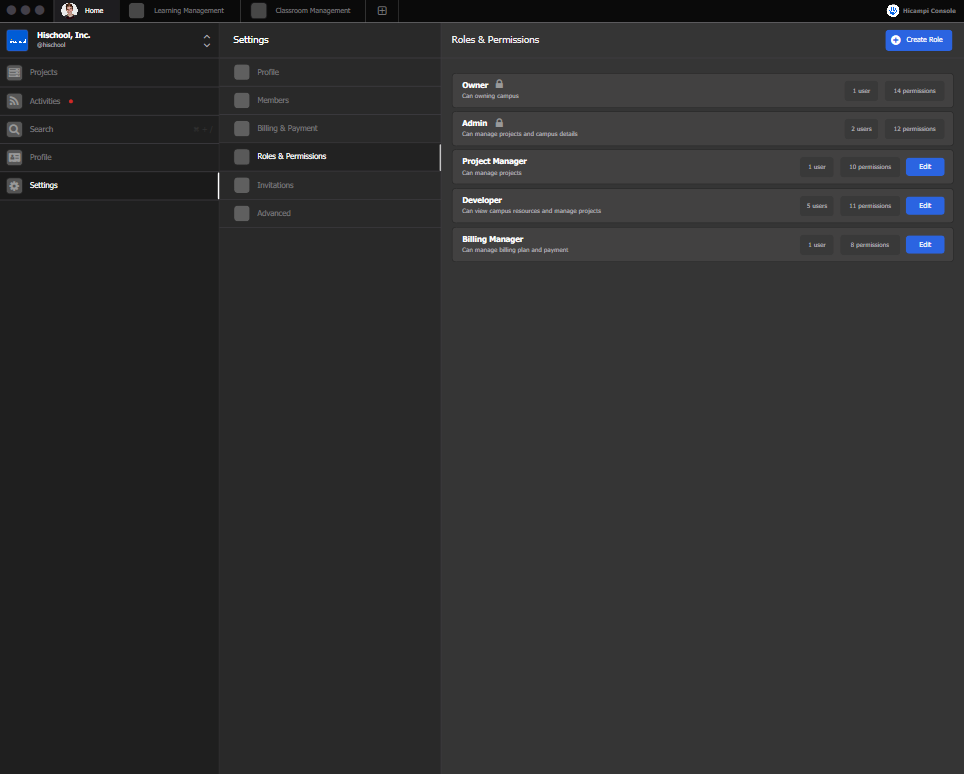Open Projects via its sidebar icon
The image size is (964, 774).
pos(14,73)
